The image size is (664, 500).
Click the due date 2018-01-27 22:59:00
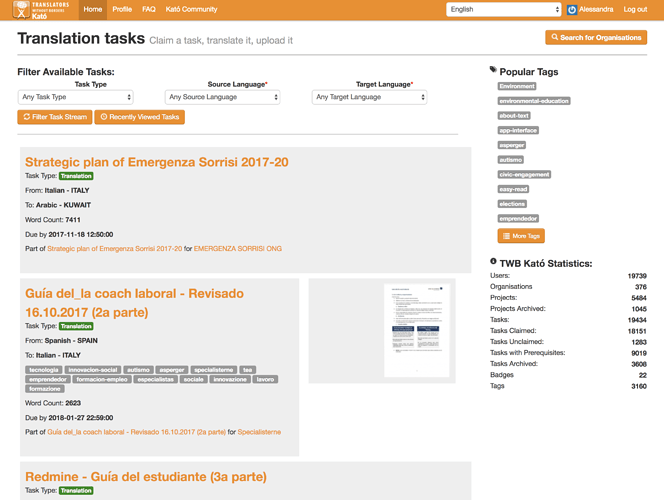(x=80, y=417)
